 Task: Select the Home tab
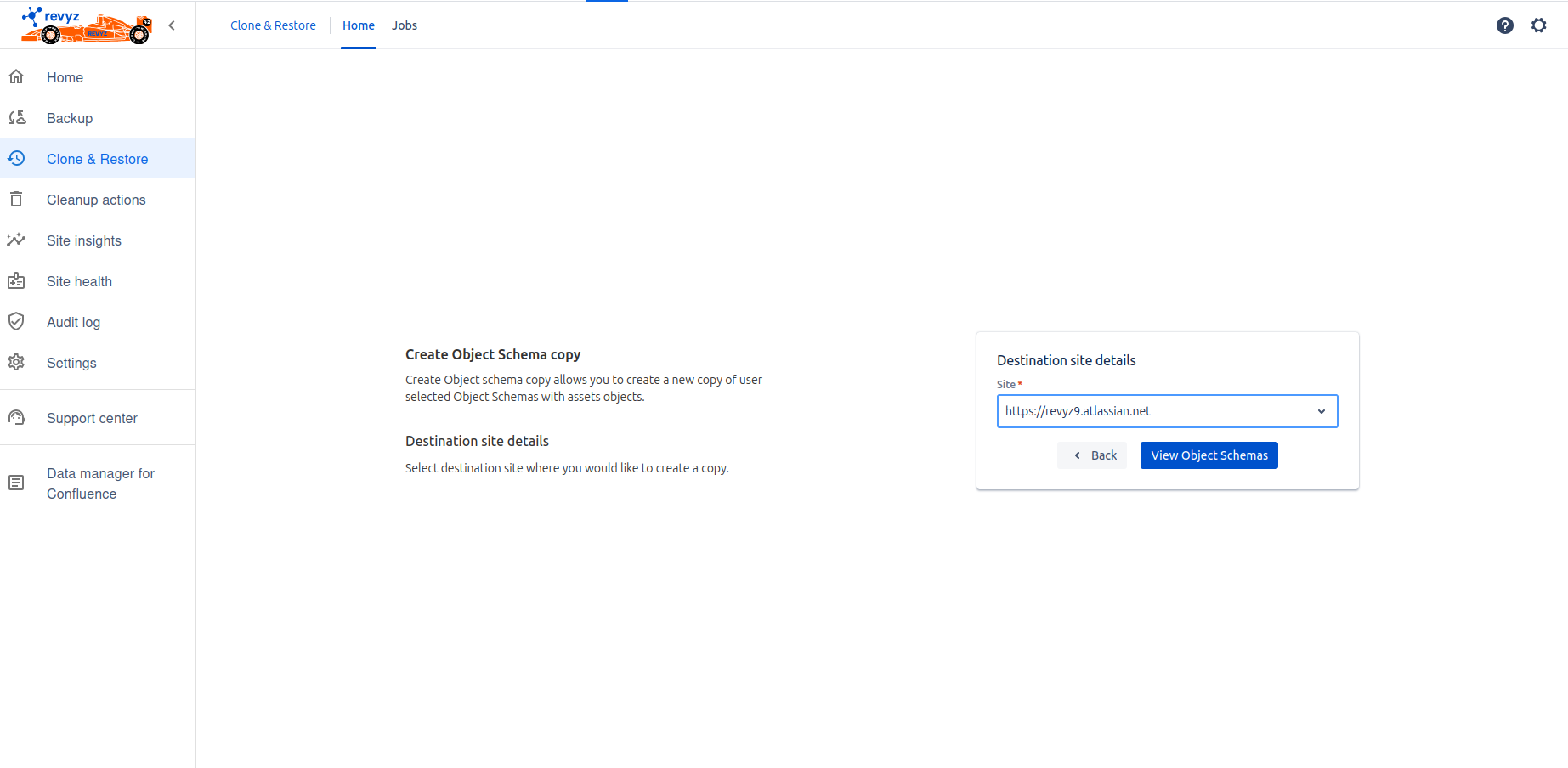pyautogui.click(x=358, y=25)
